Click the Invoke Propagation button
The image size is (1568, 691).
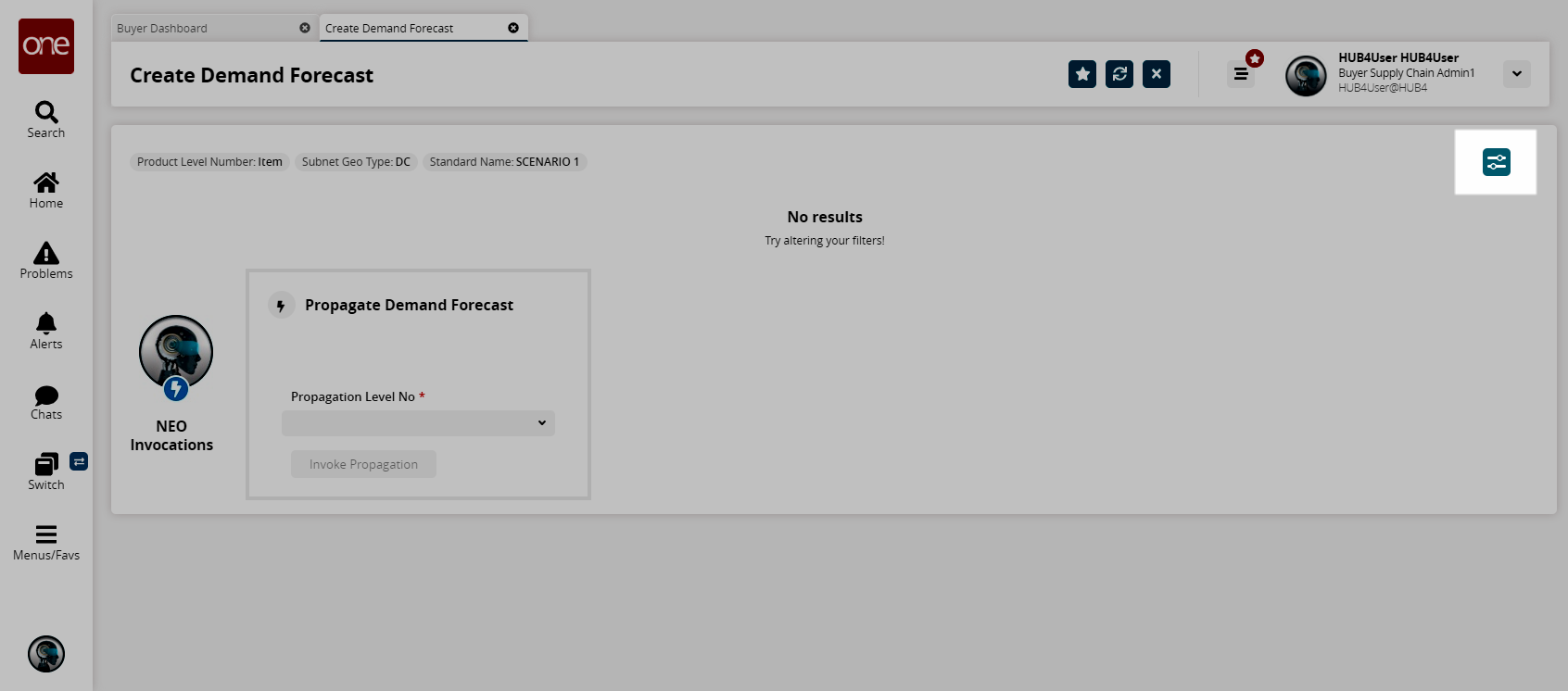point(363,464)
